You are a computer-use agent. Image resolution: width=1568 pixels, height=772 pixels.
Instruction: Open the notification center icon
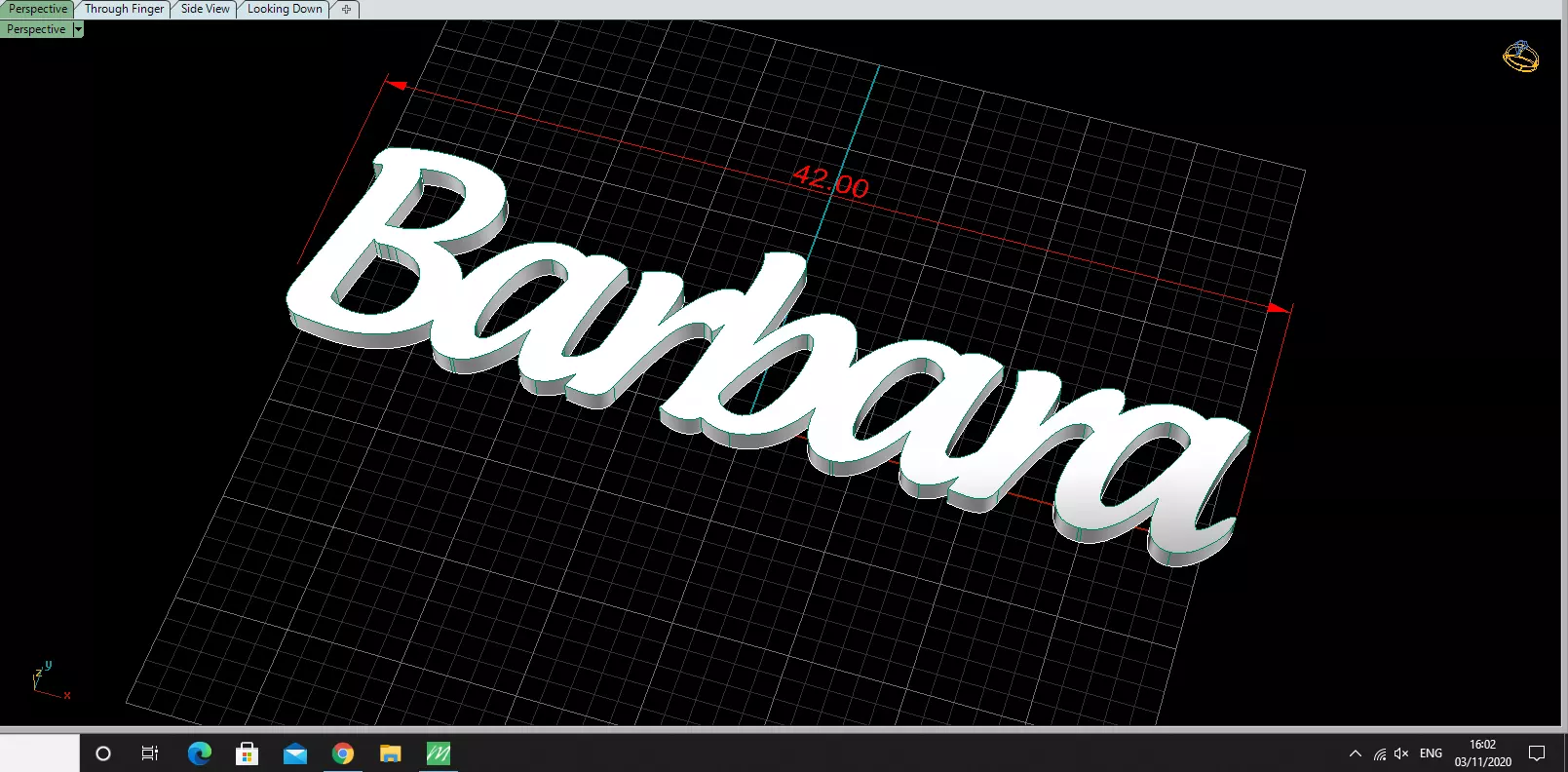1537,753
